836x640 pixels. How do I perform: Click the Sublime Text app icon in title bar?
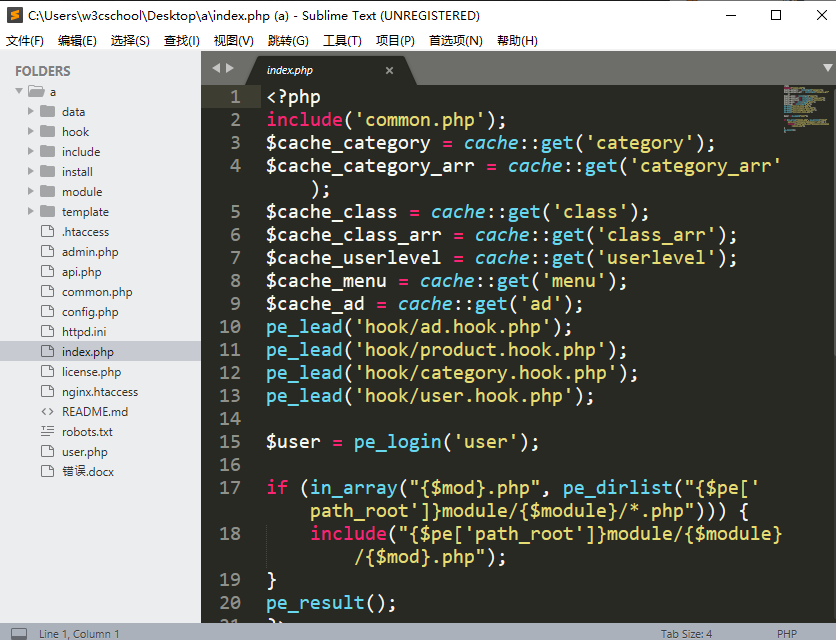tap(14, 15)
